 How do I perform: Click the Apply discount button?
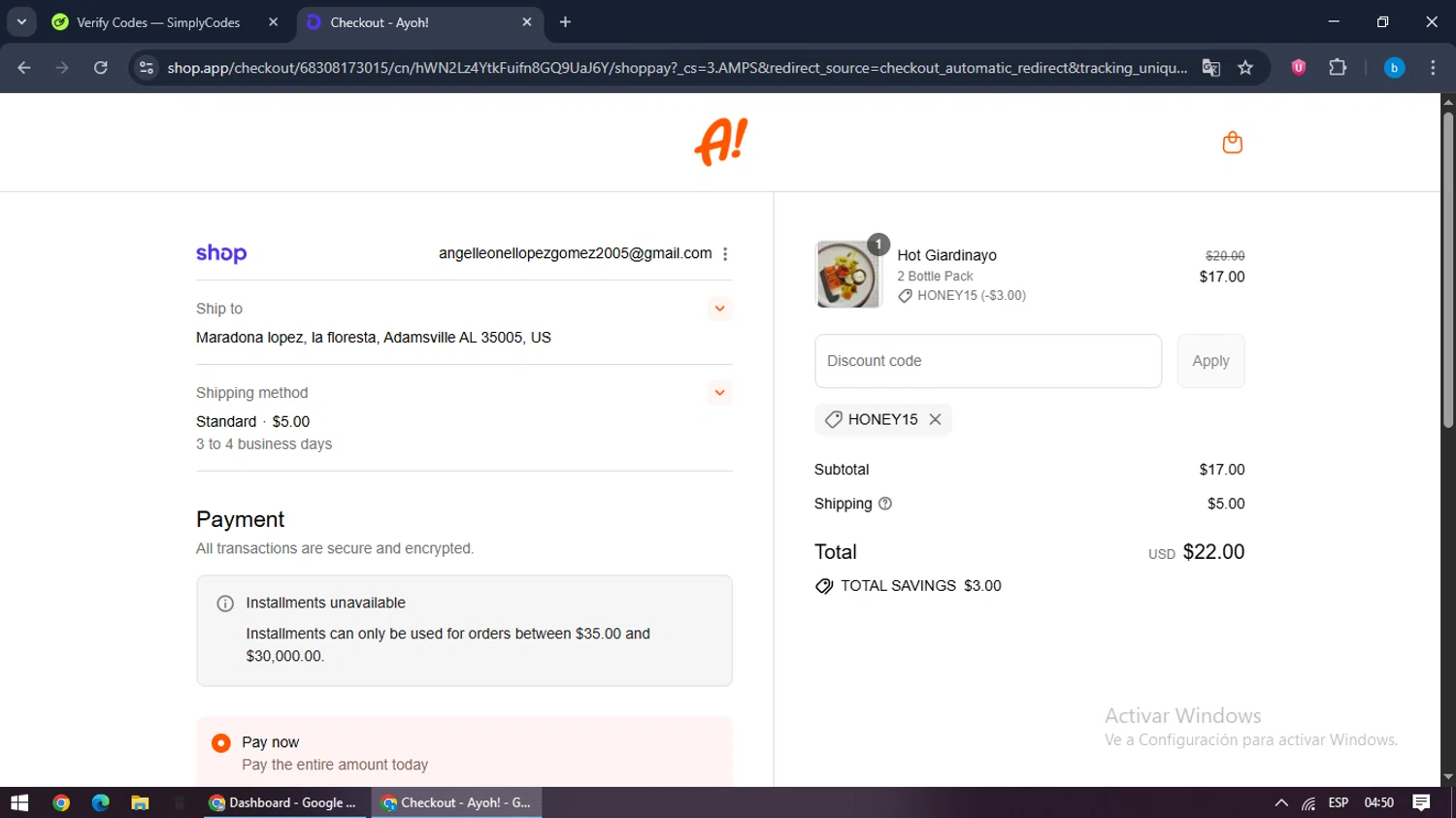tap(1210, 361)
